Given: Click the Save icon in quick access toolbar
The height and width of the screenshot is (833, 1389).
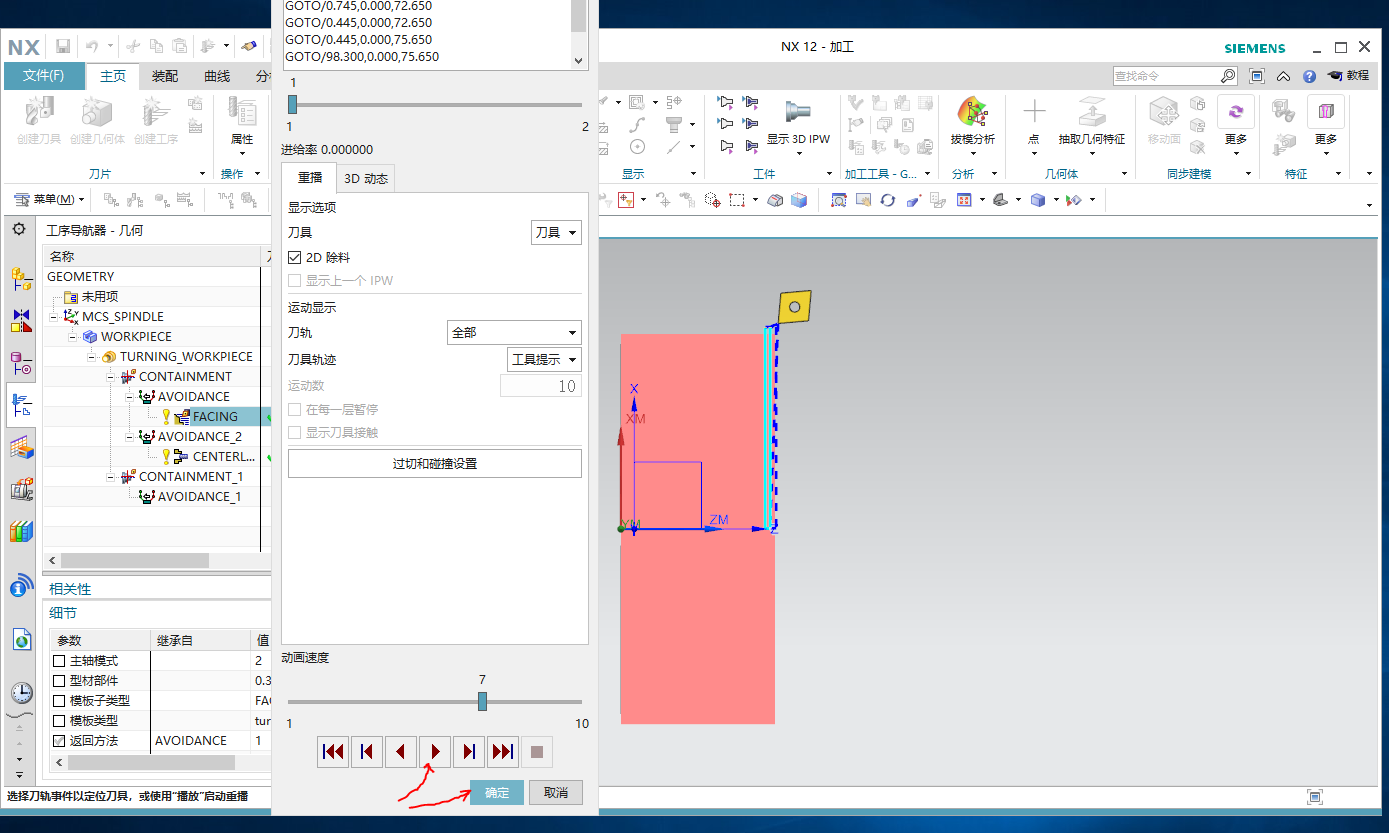Looking at the screenshot, I should point(63,46).
